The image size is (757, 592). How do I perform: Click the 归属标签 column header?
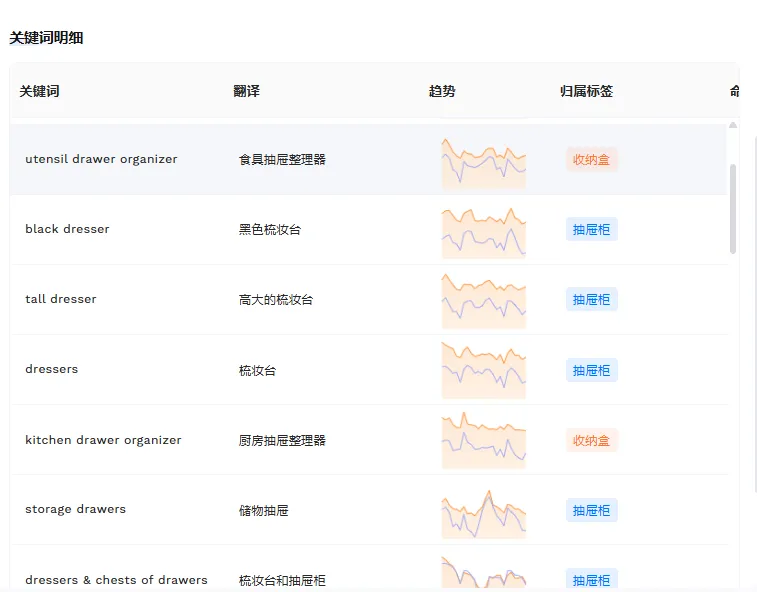(586, 91)
